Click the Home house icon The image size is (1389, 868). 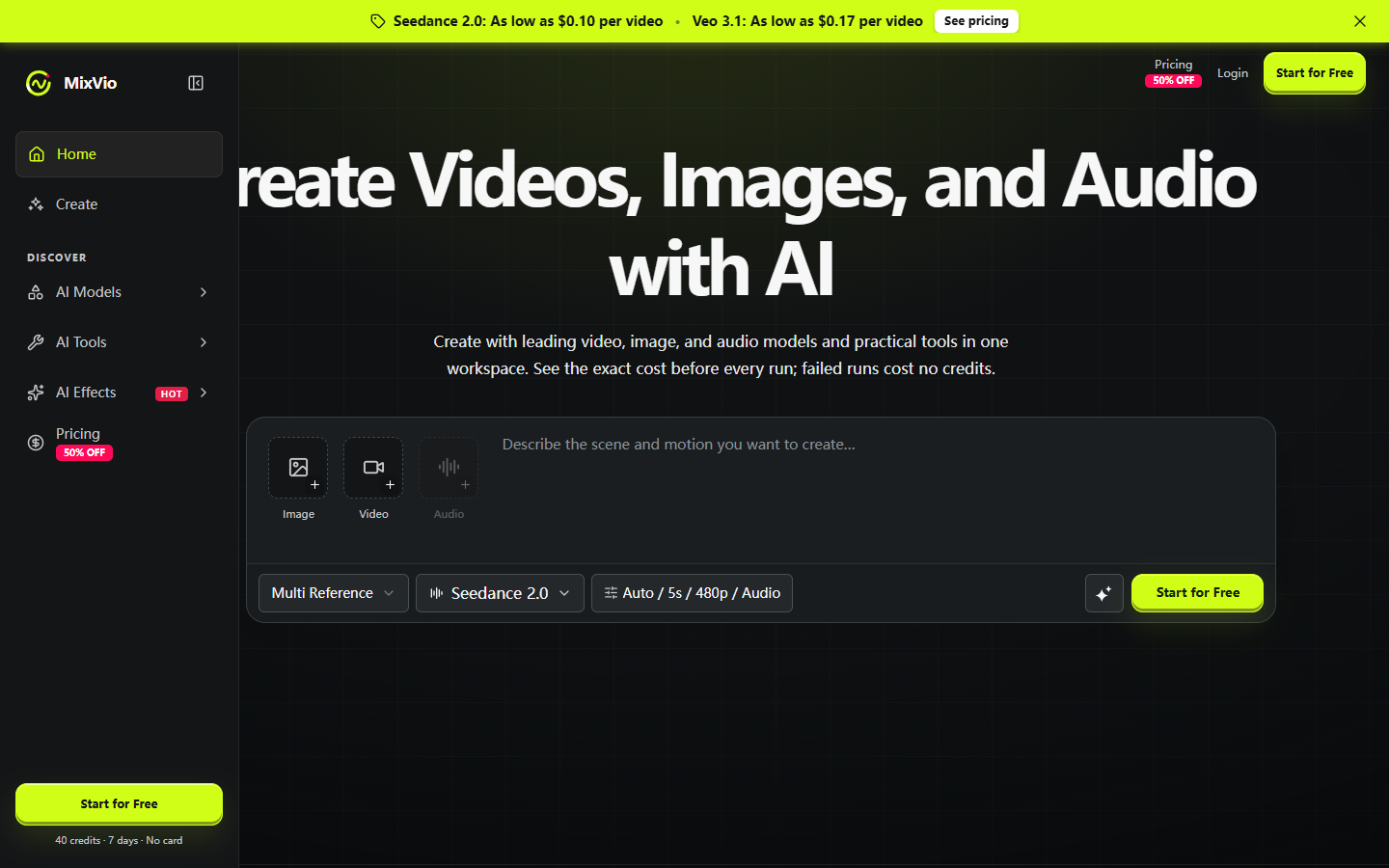click(x=37, y=154)
